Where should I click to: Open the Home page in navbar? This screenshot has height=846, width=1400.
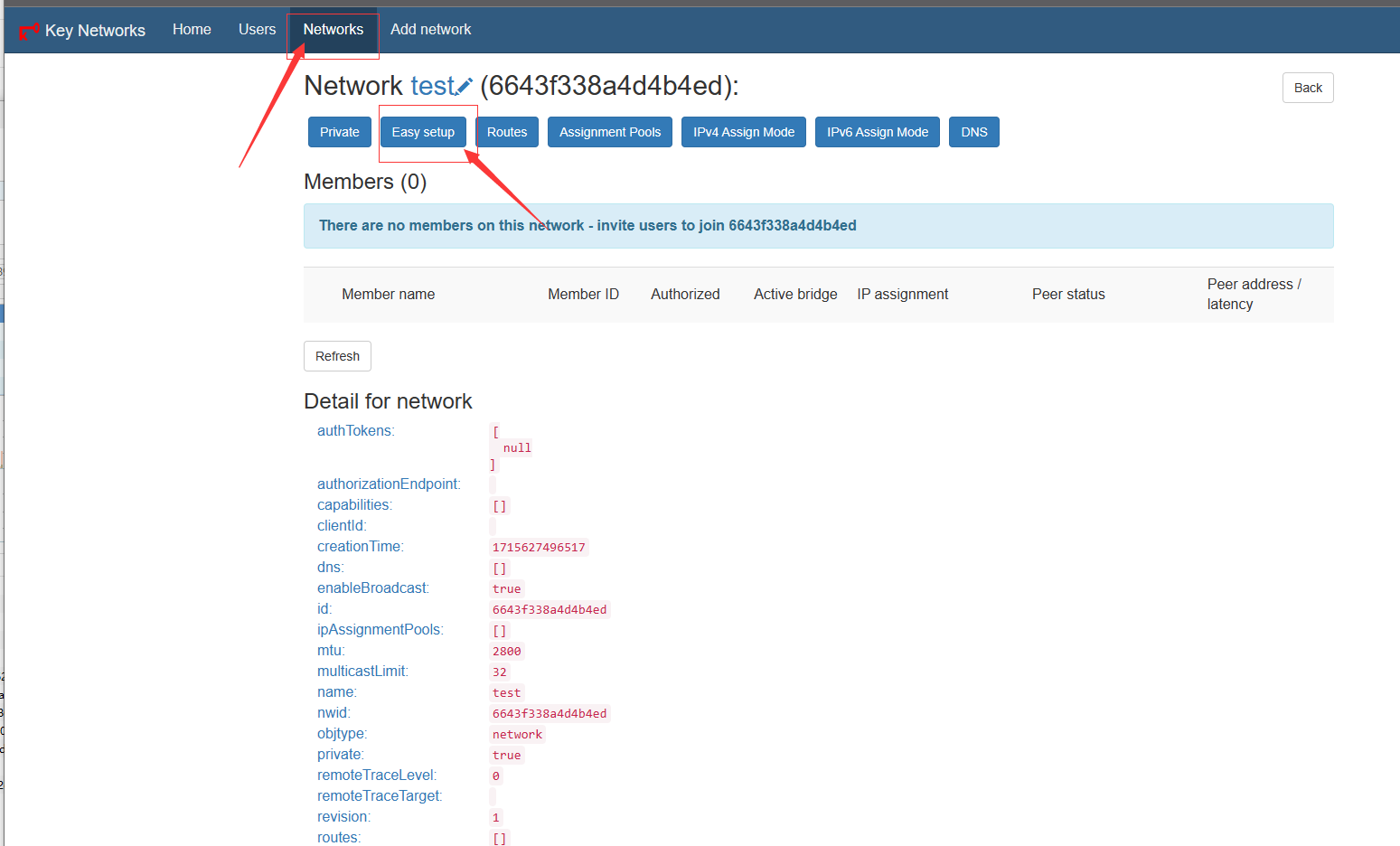pyautogui.click(x=192, y=30)
